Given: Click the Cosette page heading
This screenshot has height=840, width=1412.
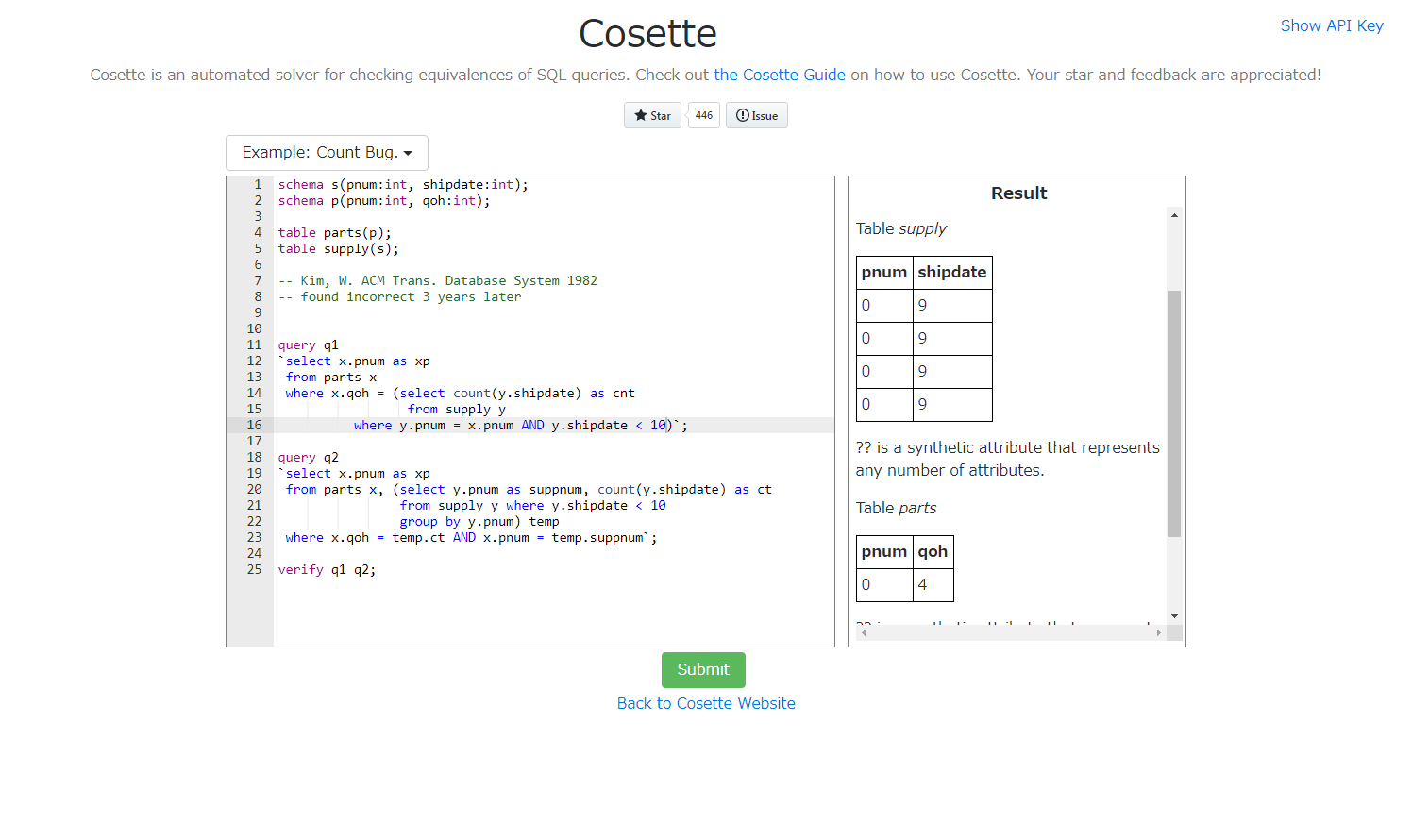Looking at the screenshot, I should (x=647, y=32).
